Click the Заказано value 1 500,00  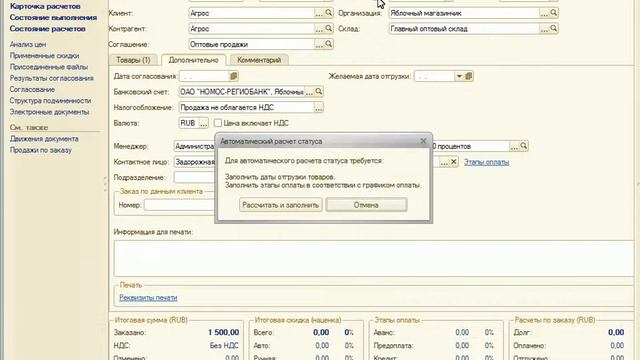tap(224, 332)
